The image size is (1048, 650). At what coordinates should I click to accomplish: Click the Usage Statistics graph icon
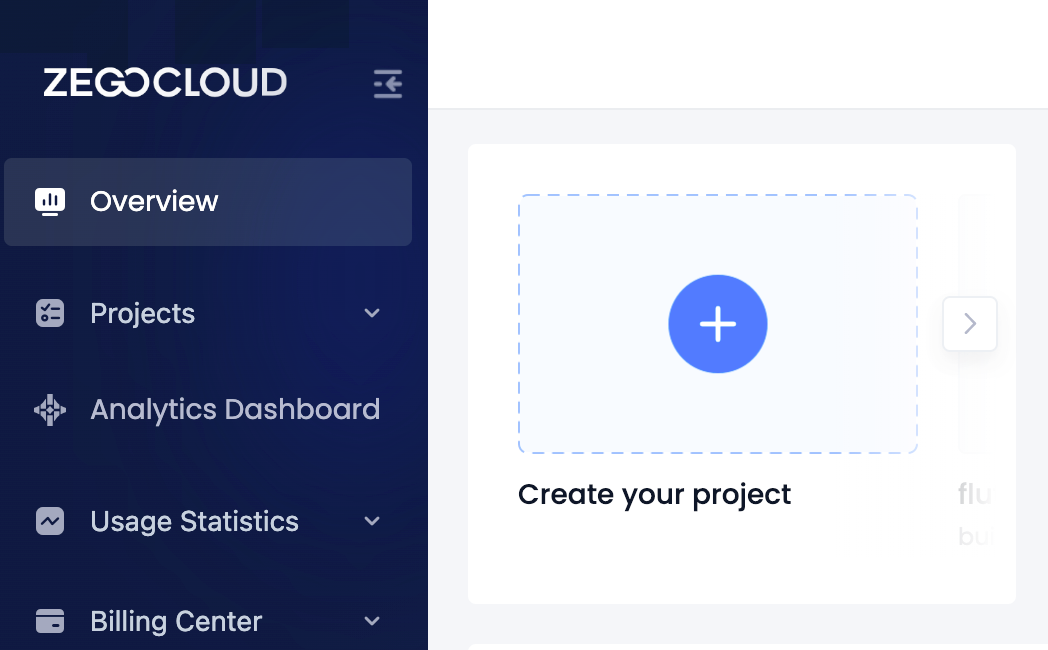50,521
